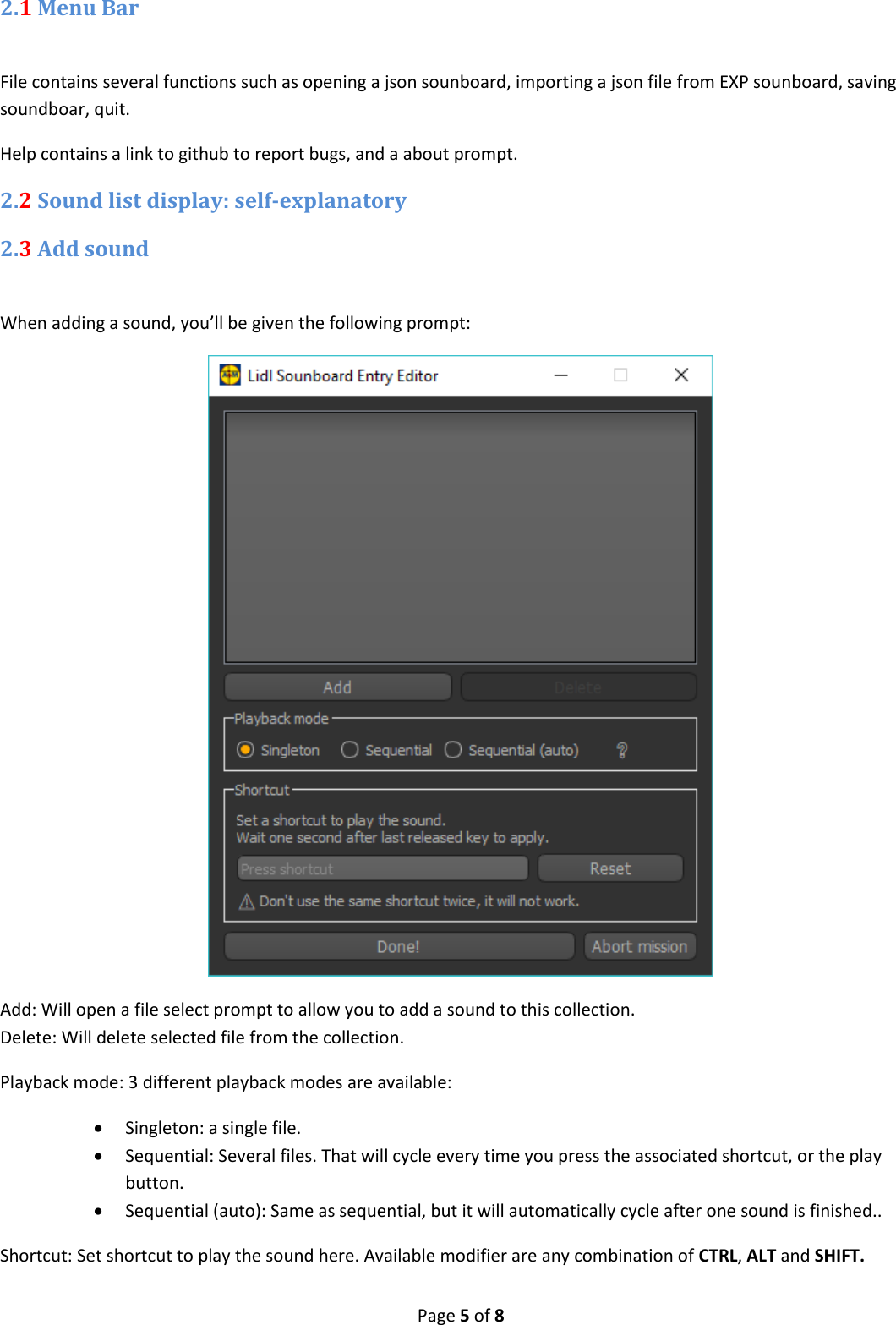This screenshot has height=1325, width=896.
Task: Click the playback mode help question mark
Action: click(x=622, y=750)
